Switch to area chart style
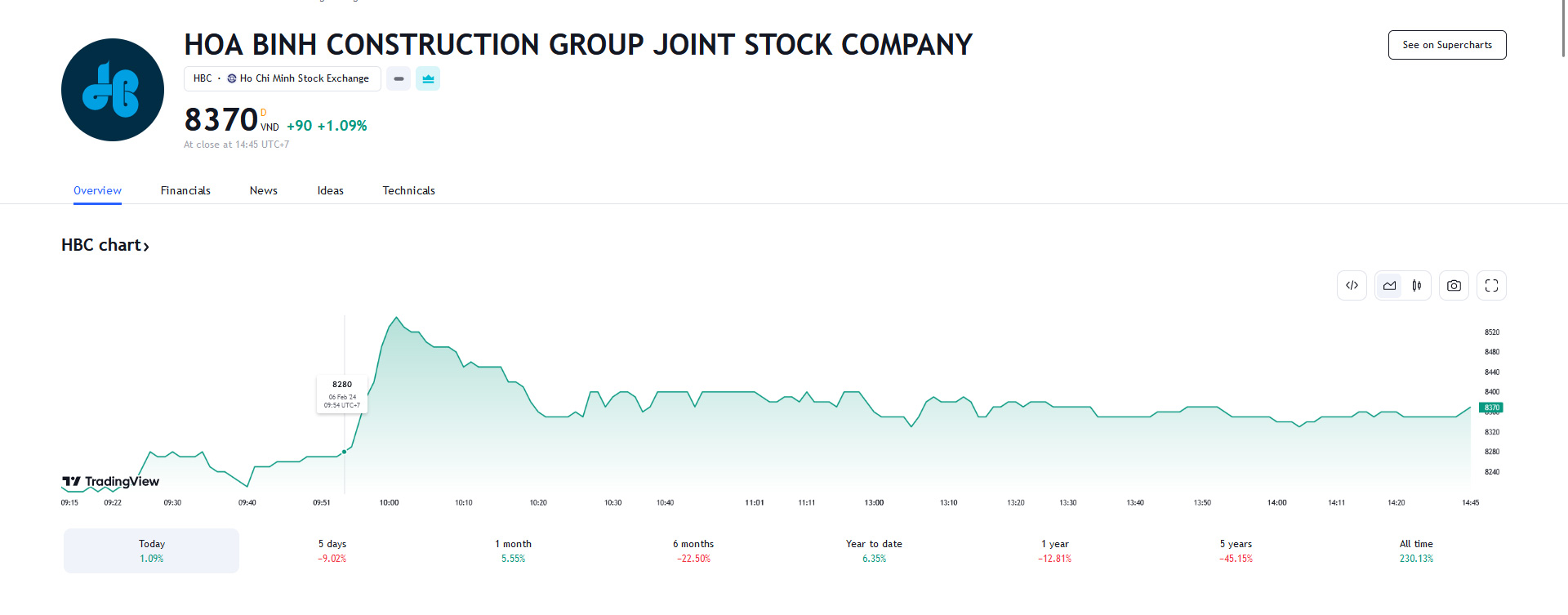Viewport: 1568px width, 615px height. pyautogui.click(x=1389, y=286)
